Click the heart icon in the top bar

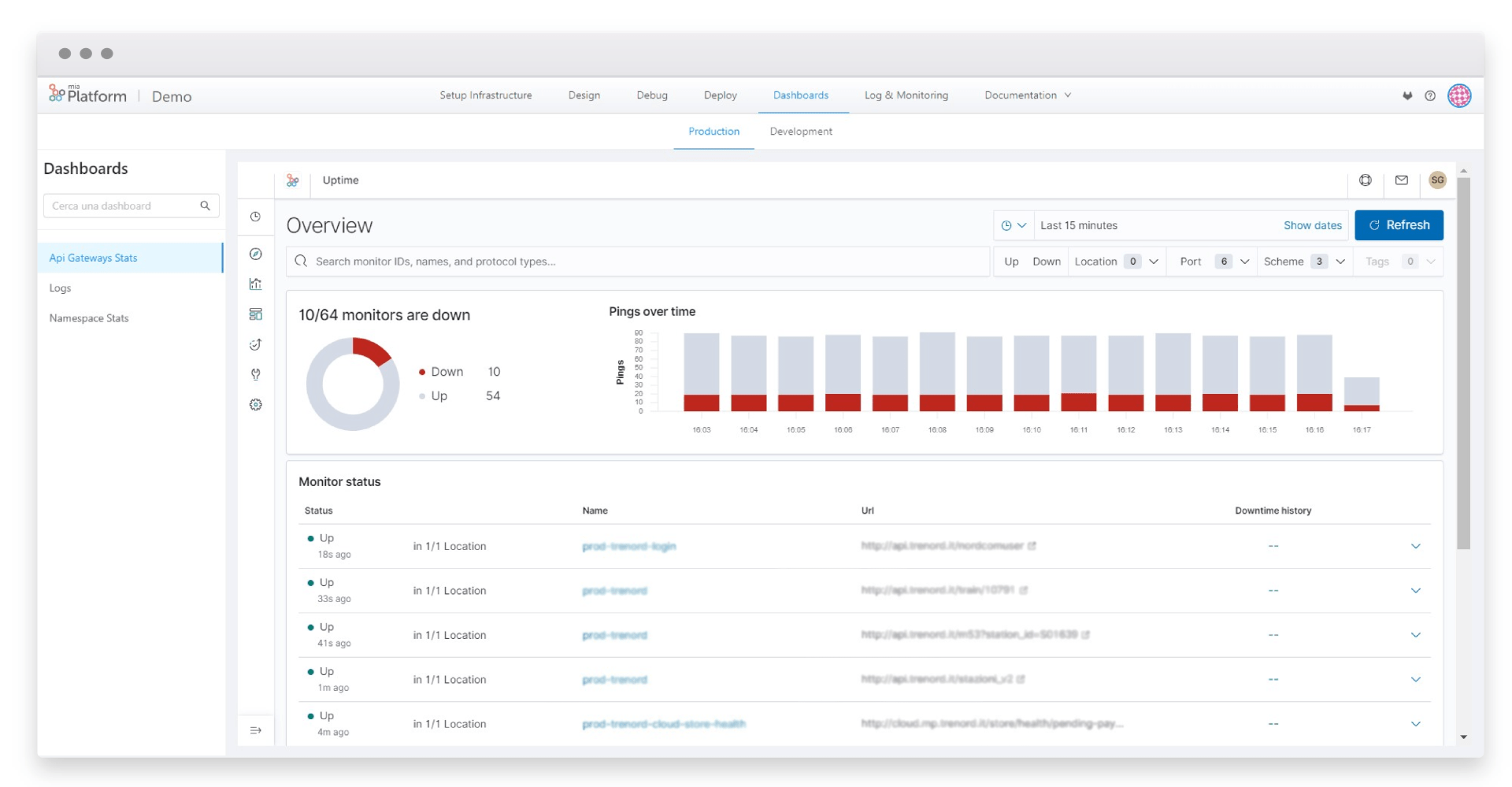pos(1407,95)
